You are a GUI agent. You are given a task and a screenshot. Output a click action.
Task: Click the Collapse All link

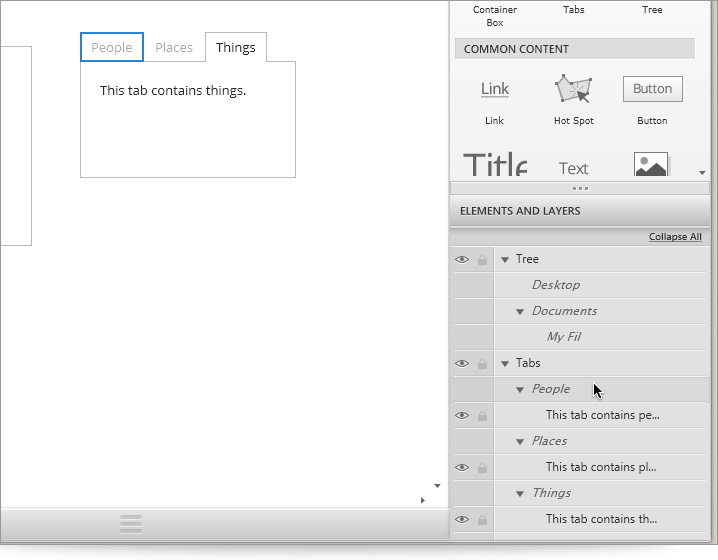click(x=675, y=237)
